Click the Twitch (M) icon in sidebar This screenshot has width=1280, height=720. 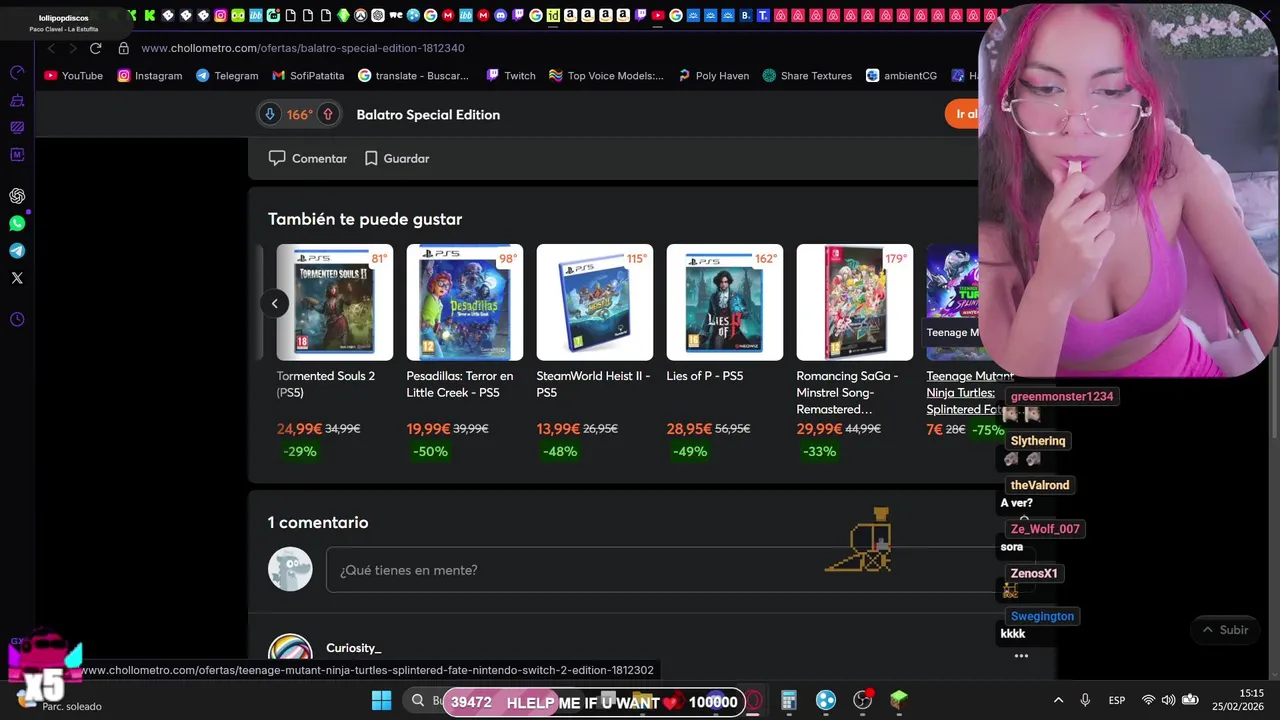[17, 155]
